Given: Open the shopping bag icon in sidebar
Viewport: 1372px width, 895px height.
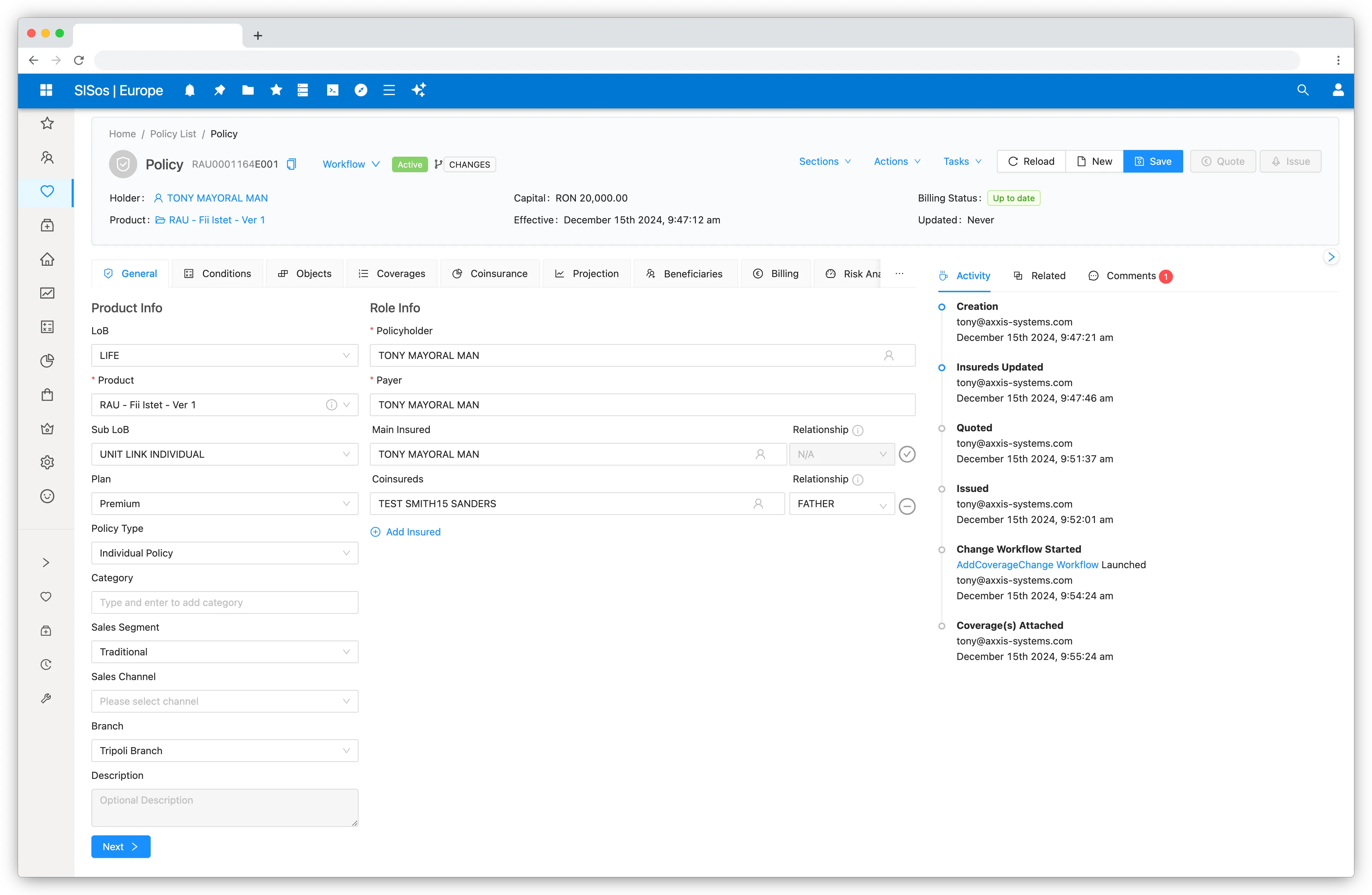Looking at the screenshot, I should pyautogui.click(x=47, y=395).
